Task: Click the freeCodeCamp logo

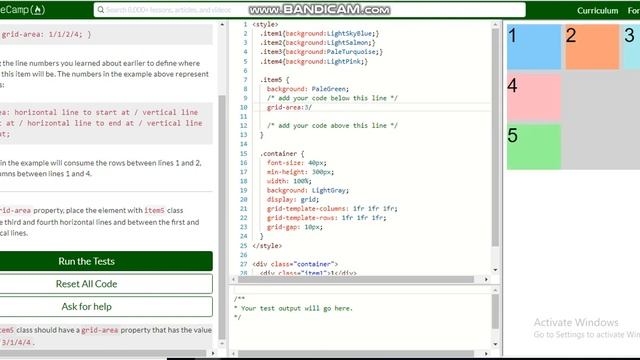Action: 22,10
